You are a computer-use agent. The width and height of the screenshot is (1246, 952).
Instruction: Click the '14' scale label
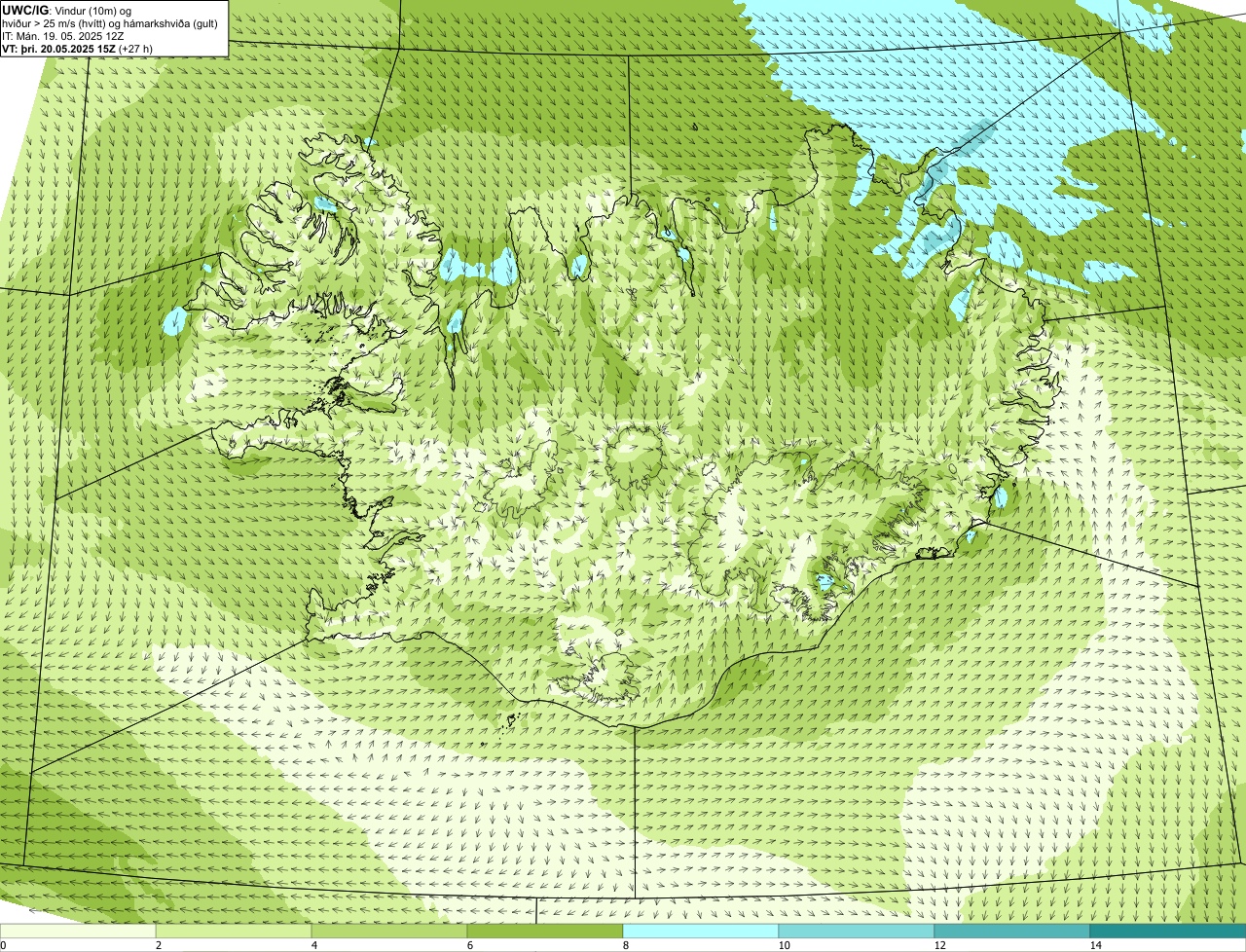click(x=1095, y=945)
